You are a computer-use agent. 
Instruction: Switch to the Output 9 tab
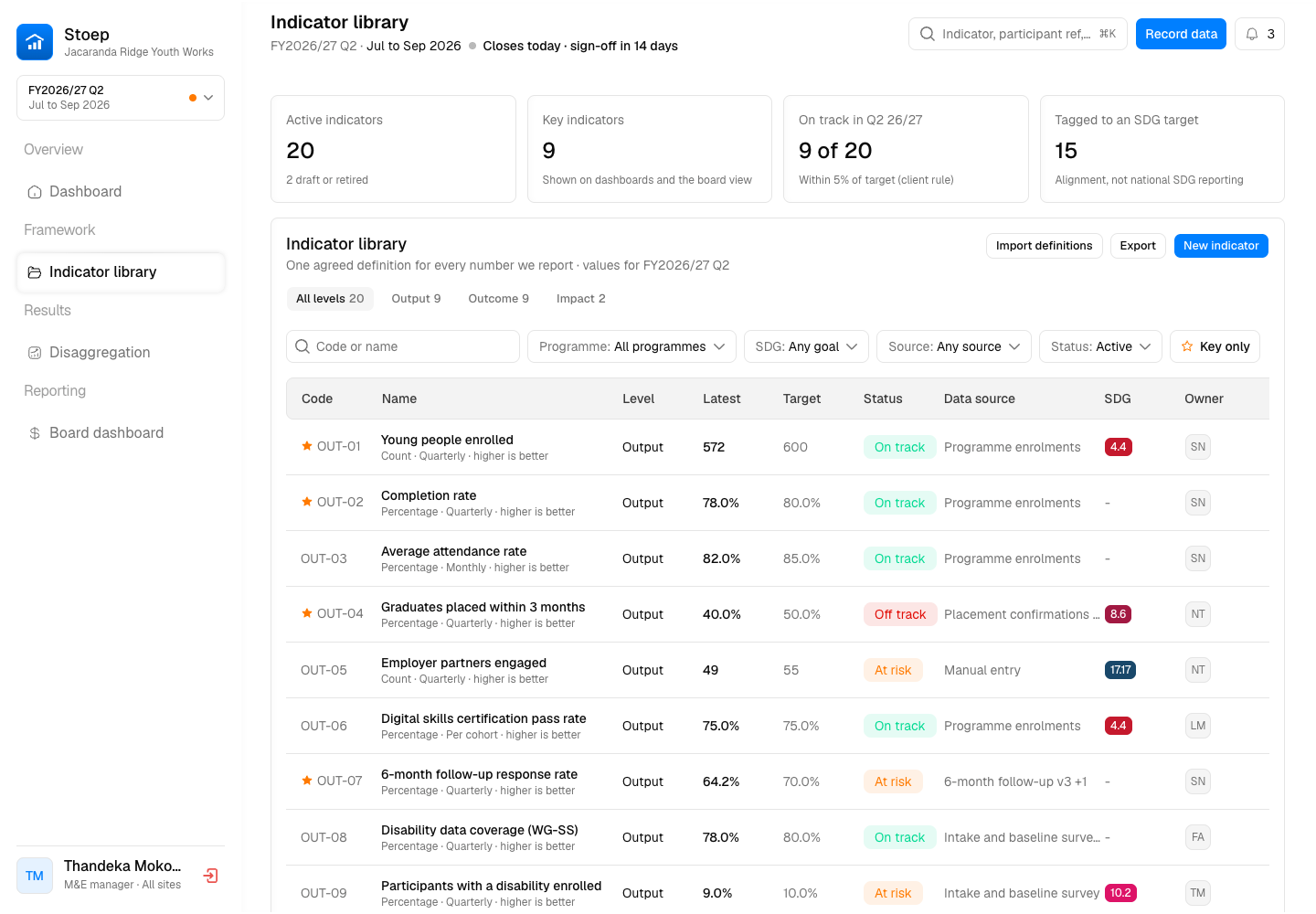[x=416, y=299]
